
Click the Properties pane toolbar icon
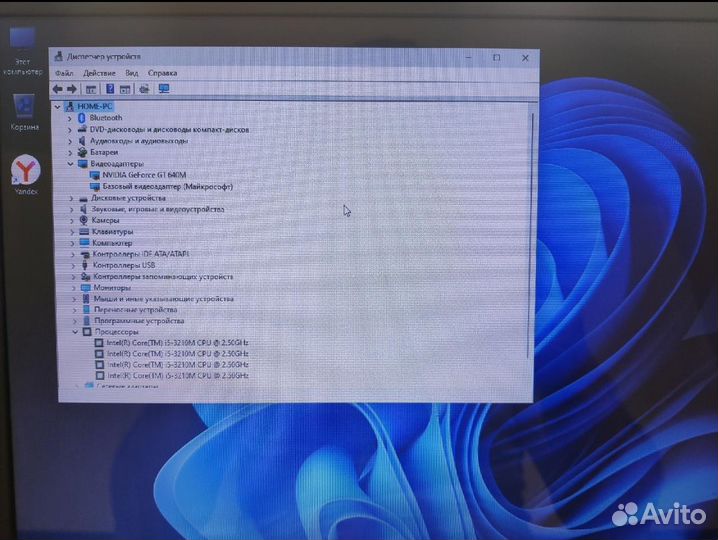click(x=125, y=89)
